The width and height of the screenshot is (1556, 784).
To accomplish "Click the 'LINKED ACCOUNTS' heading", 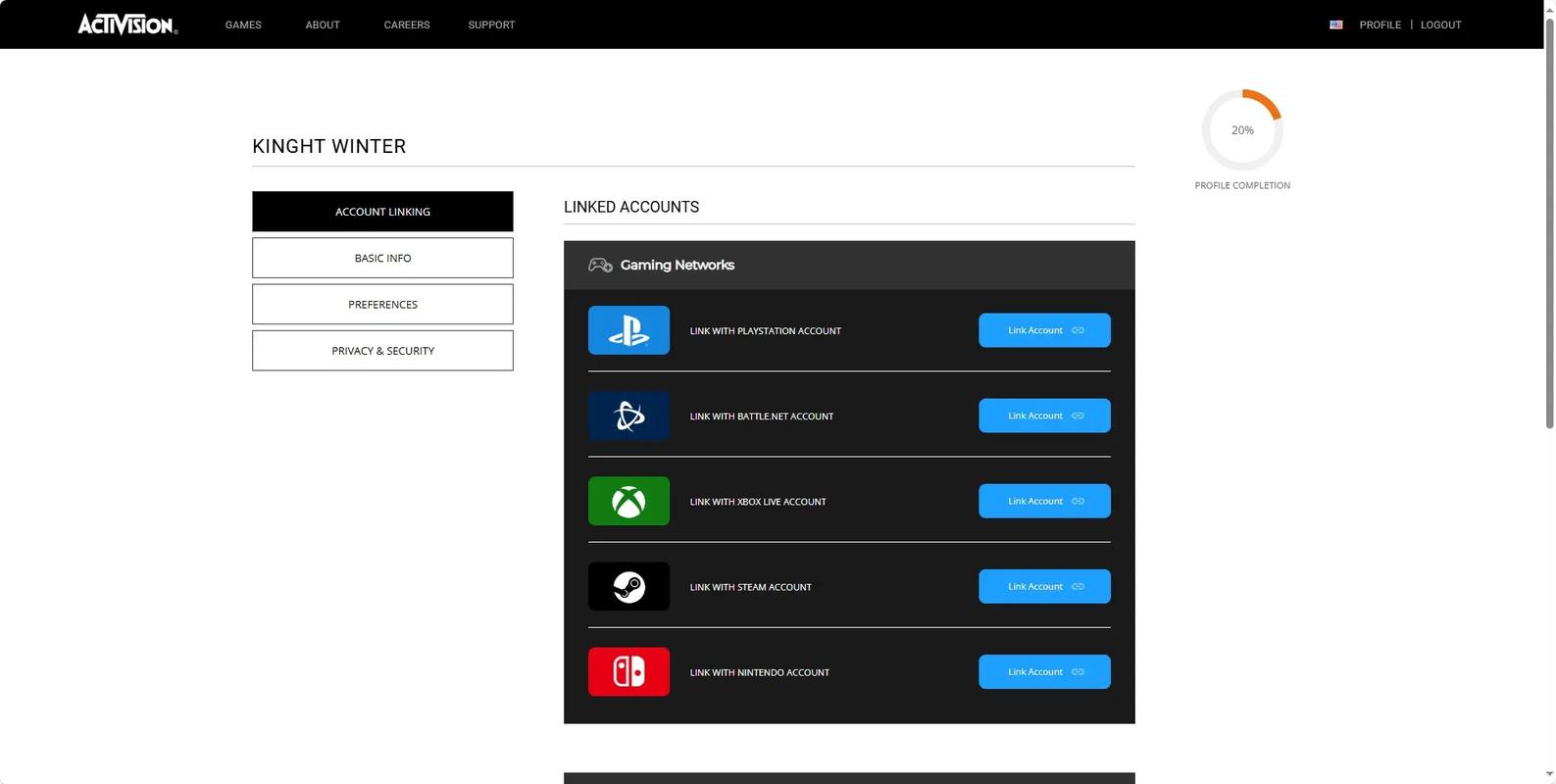I will pos(631,207).
